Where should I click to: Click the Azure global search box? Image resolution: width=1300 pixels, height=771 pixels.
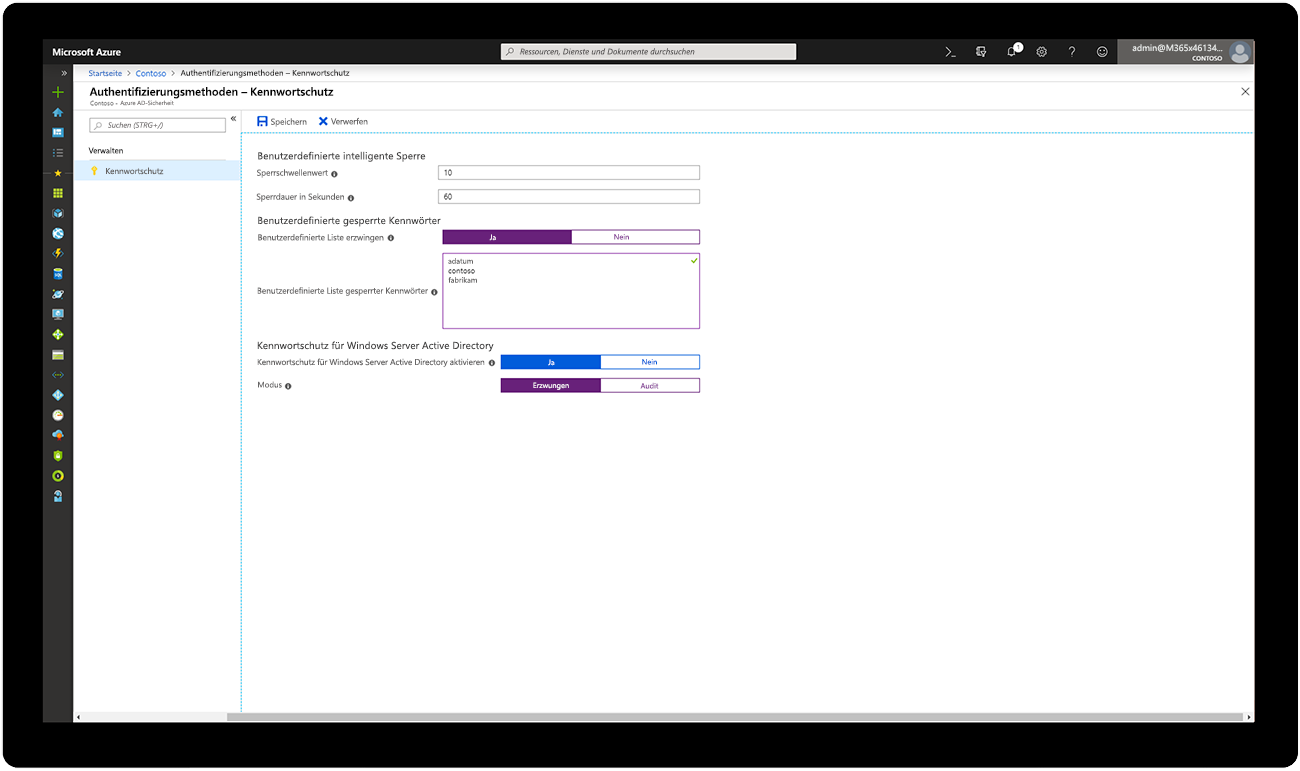point(649,51)
